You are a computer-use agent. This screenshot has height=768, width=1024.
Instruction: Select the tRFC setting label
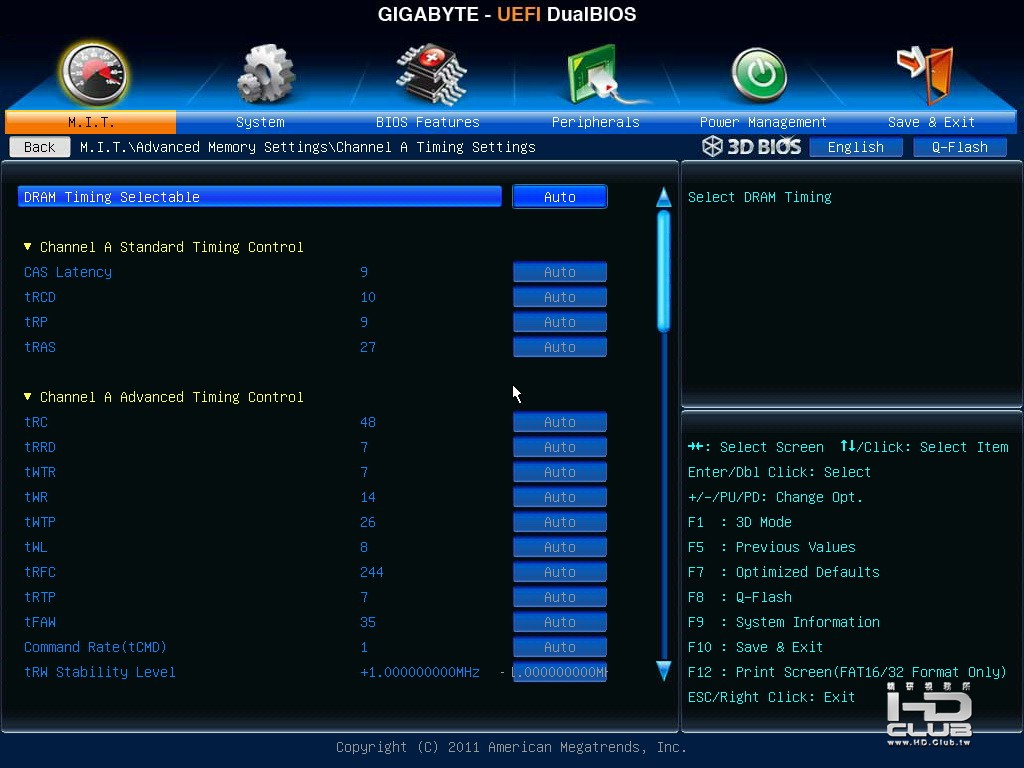coord(40,572)
